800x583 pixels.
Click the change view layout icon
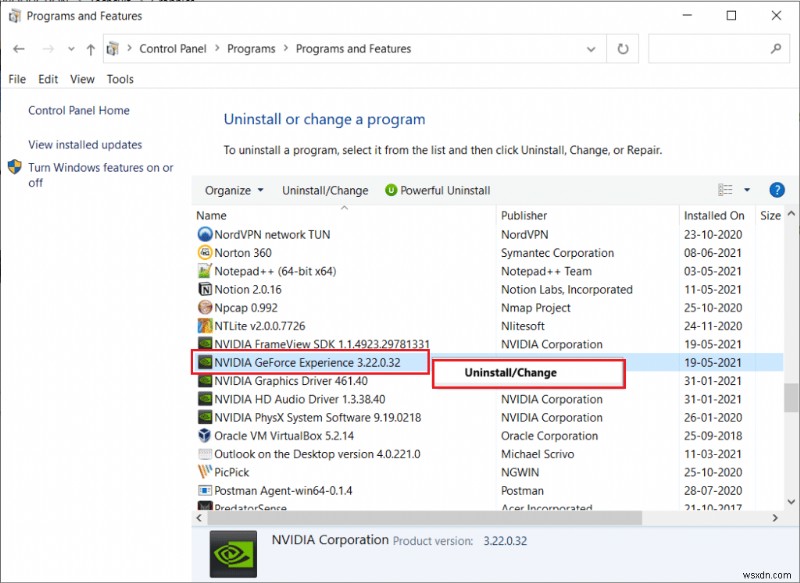tap(725, 190)
